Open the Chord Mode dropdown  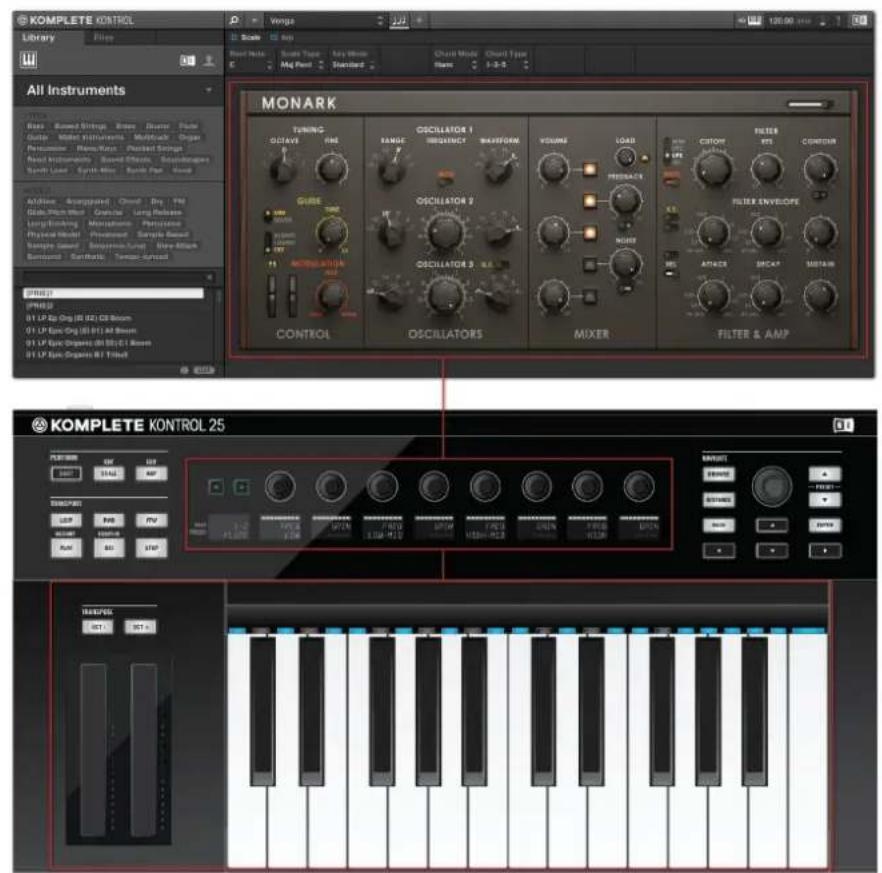455,65
